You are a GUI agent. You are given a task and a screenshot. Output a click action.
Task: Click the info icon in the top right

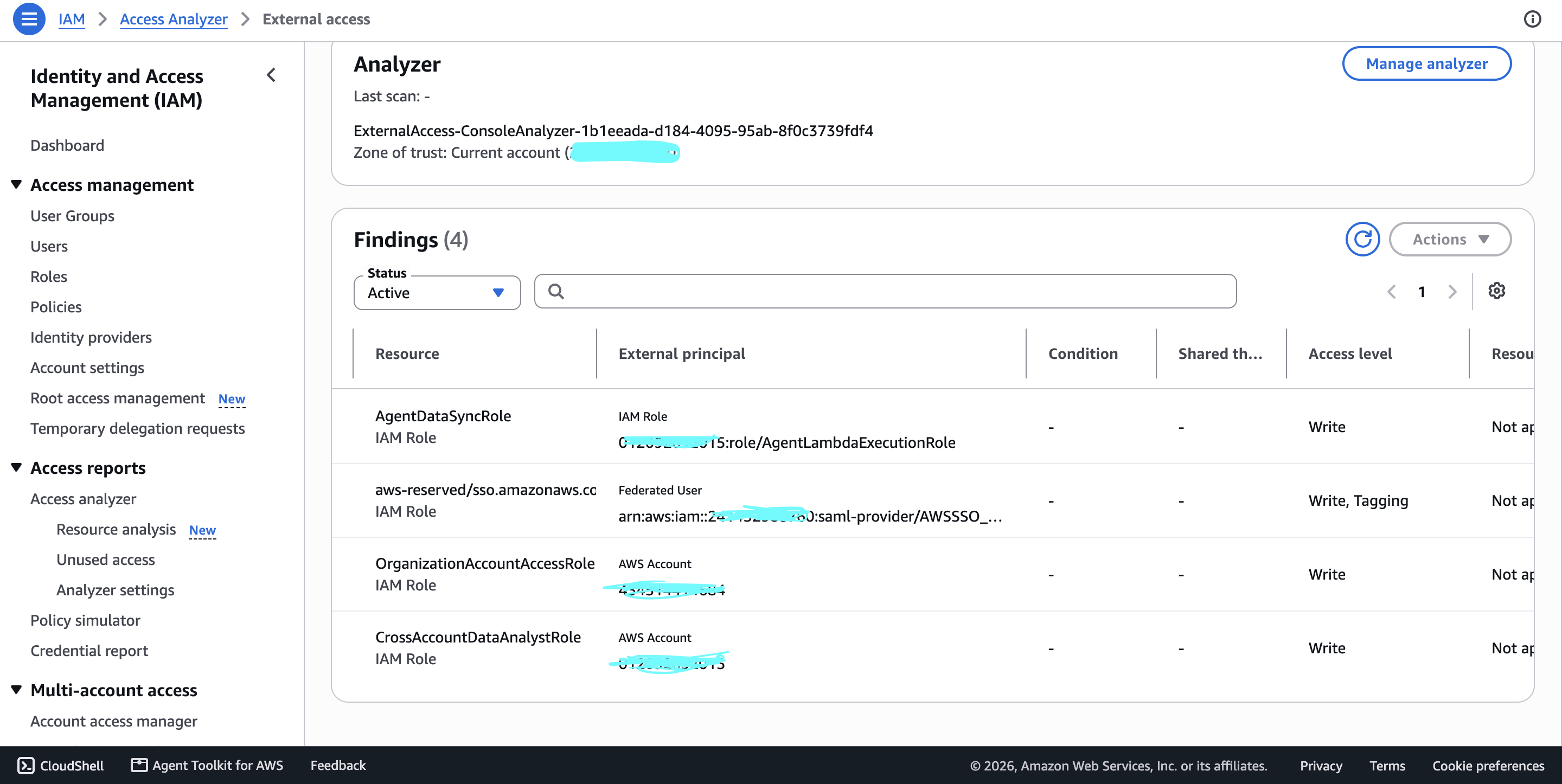pyautogui.click(x=1532, y=19)
